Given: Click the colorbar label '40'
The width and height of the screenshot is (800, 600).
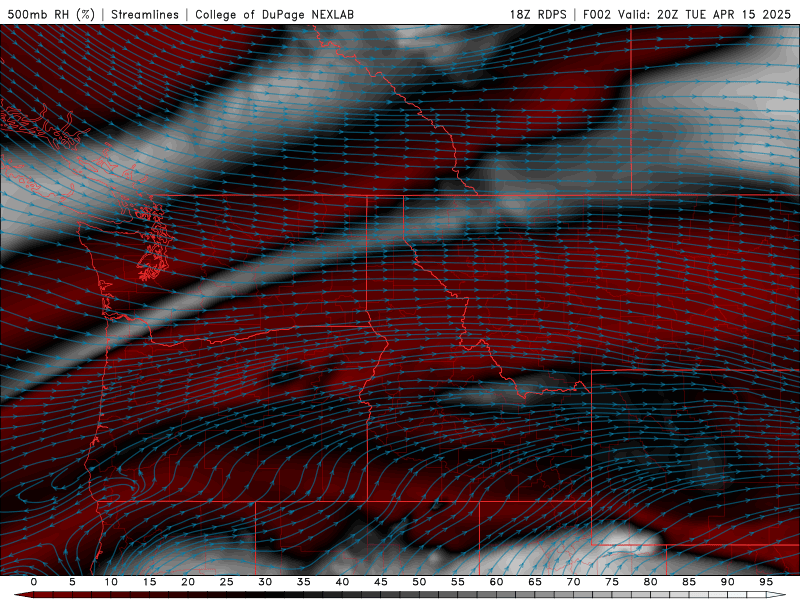Looking at the screenshot, I should click(x=342, y=582).
